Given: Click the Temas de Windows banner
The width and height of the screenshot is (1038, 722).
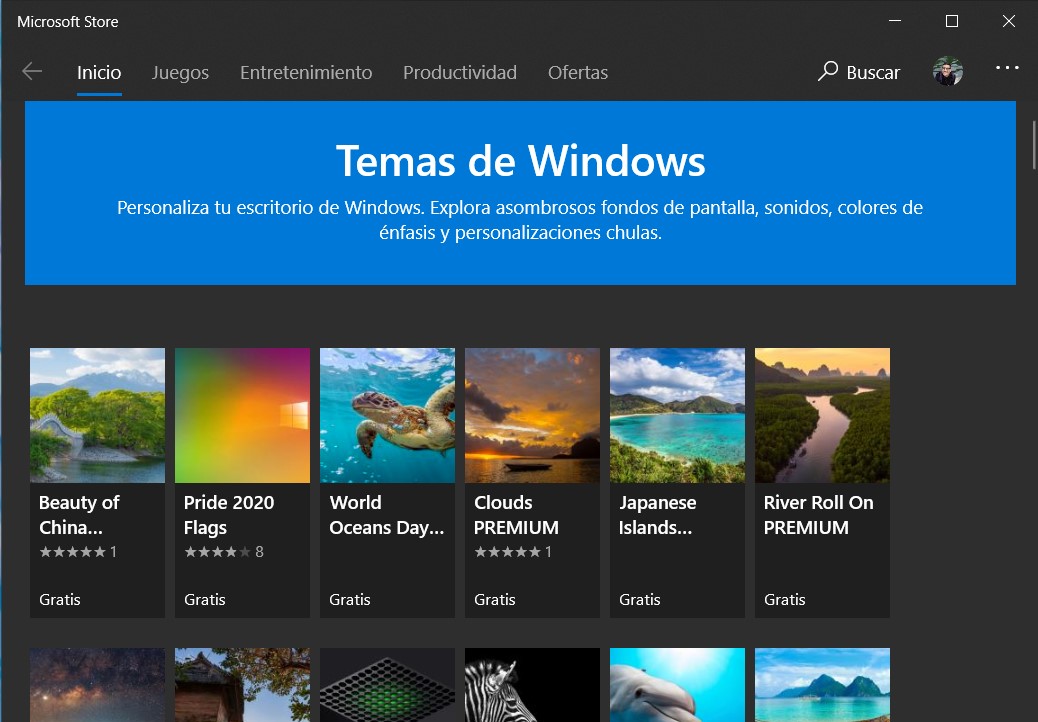Looking at the screenshot, I should [520, 192].
